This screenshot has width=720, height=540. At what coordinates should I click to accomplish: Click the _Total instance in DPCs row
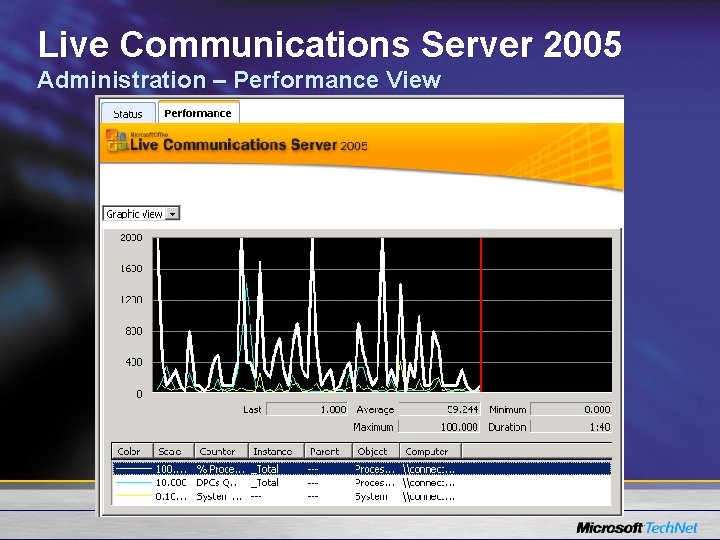point(265,483)
